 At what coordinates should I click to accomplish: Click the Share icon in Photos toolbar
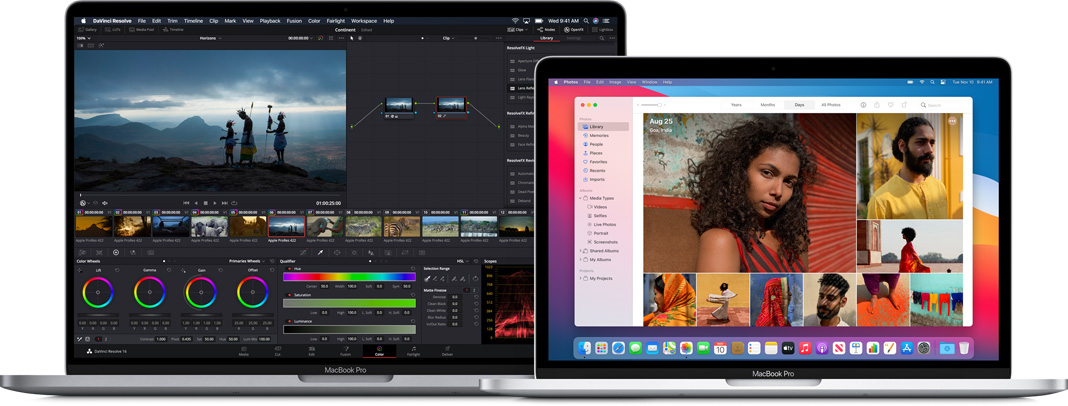pos(876,105)
